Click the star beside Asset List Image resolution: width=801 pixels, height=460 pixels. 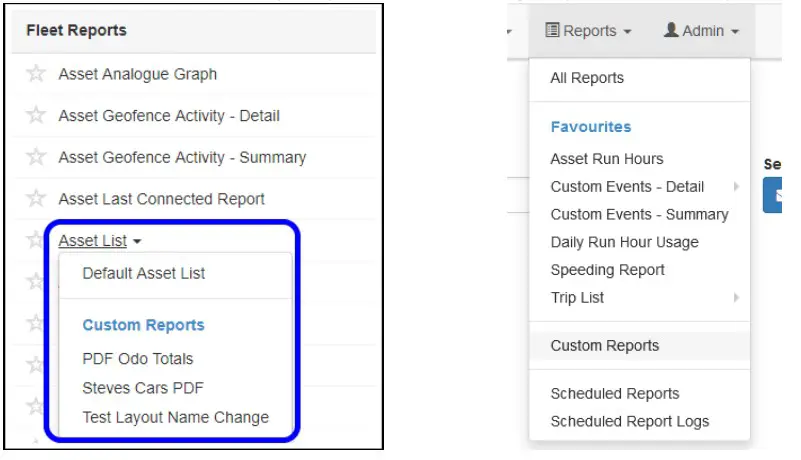[x=36, y=240]
